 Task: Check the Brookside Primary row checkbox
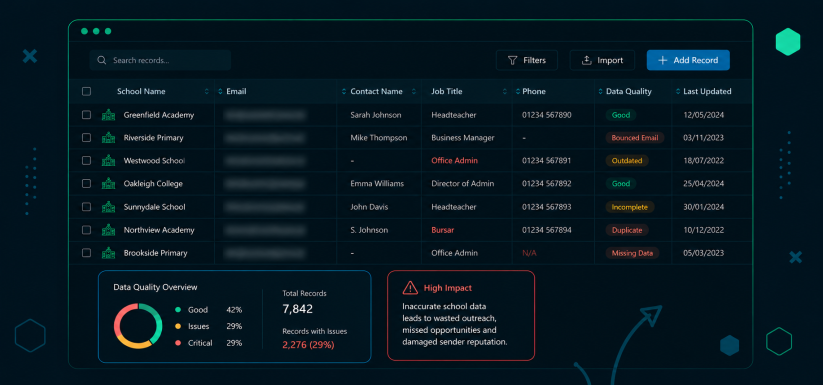(87, 253)
